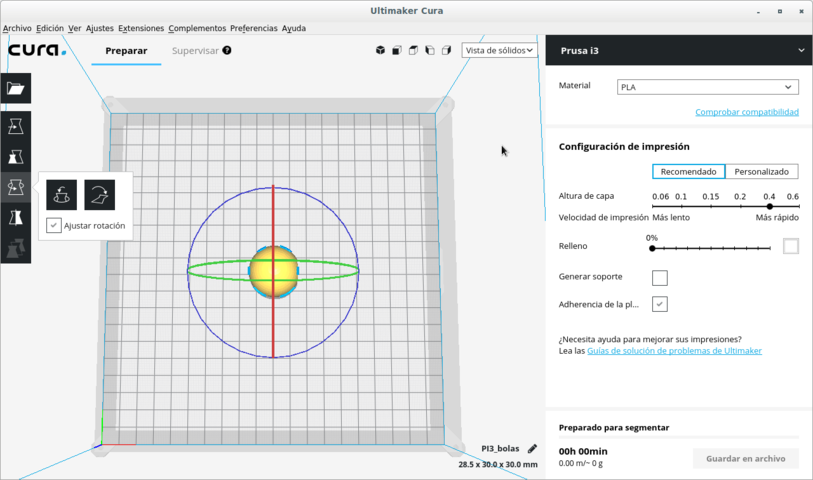Open the Ajustes menu
Screen dimensions: 813x480
pyautogui.click(x=100, y=28)
